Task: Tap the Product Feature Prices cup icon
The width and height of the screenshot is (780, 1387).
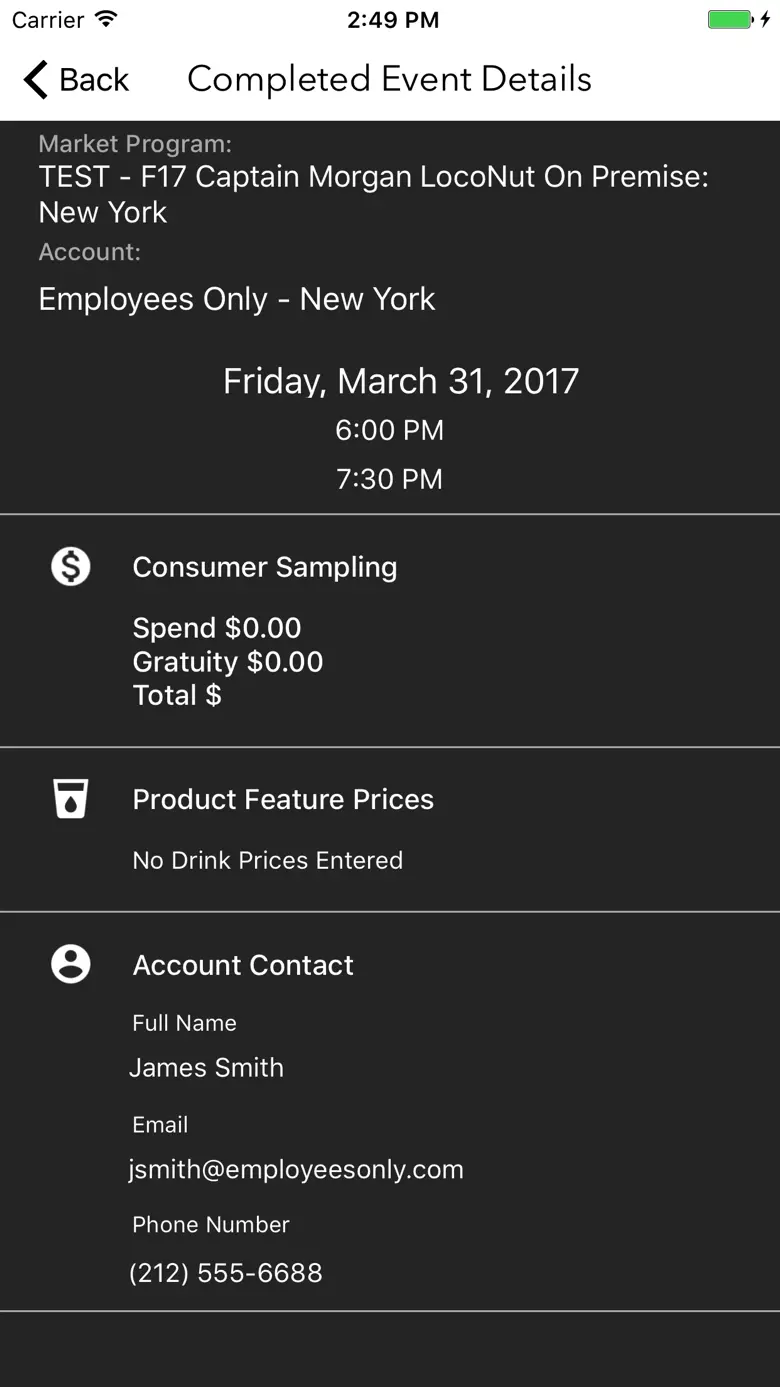Action: (x=71, y=799)
